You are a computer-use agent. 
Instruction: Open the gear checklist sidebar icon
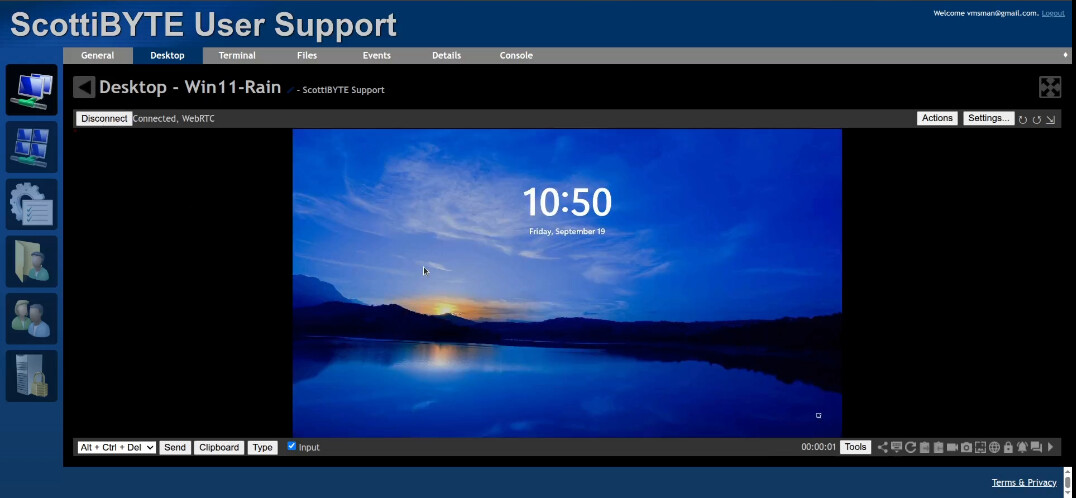(32, 204)
